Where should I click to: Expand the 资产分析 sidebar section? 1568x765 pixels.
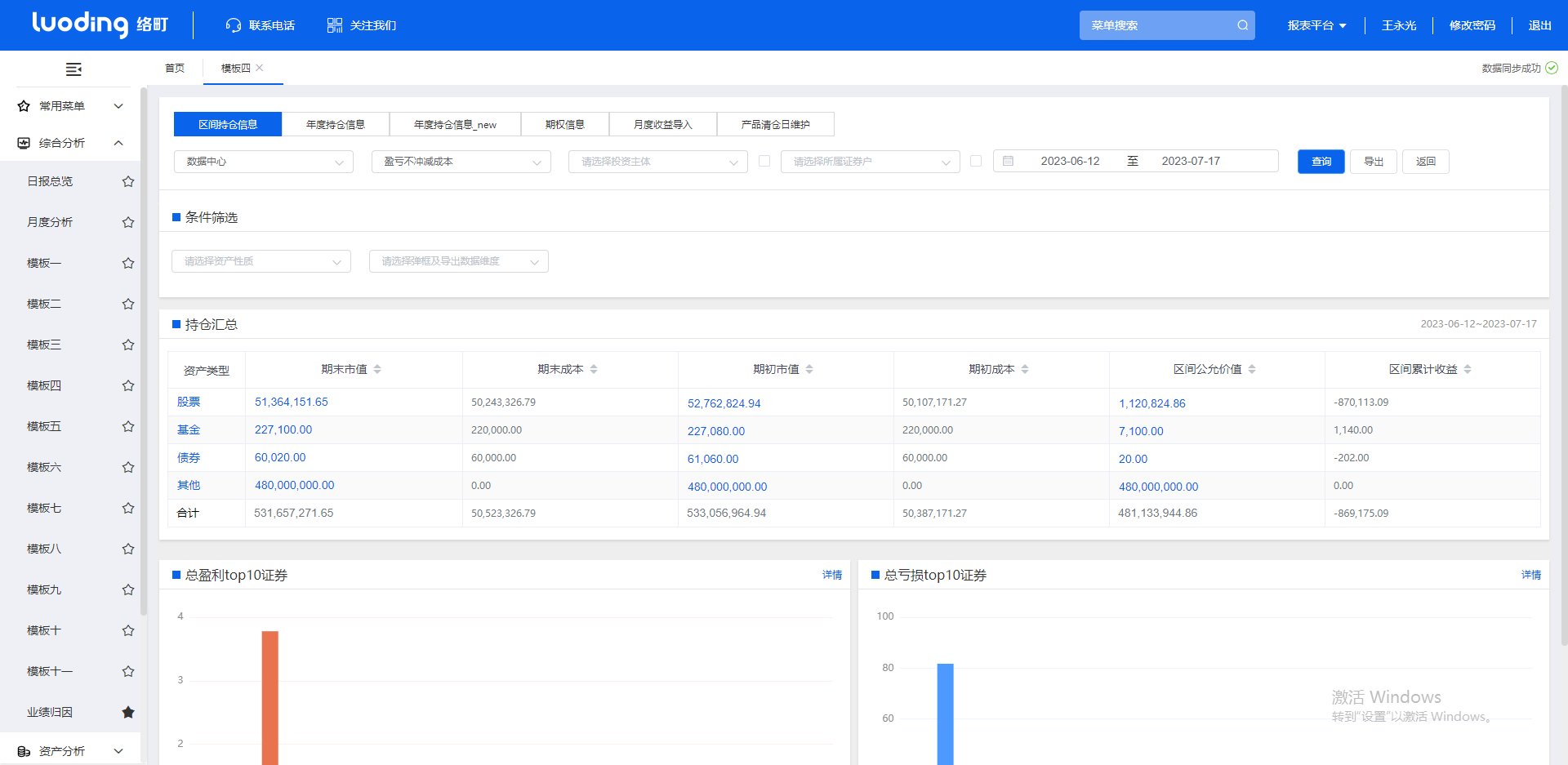pos(118,751)
